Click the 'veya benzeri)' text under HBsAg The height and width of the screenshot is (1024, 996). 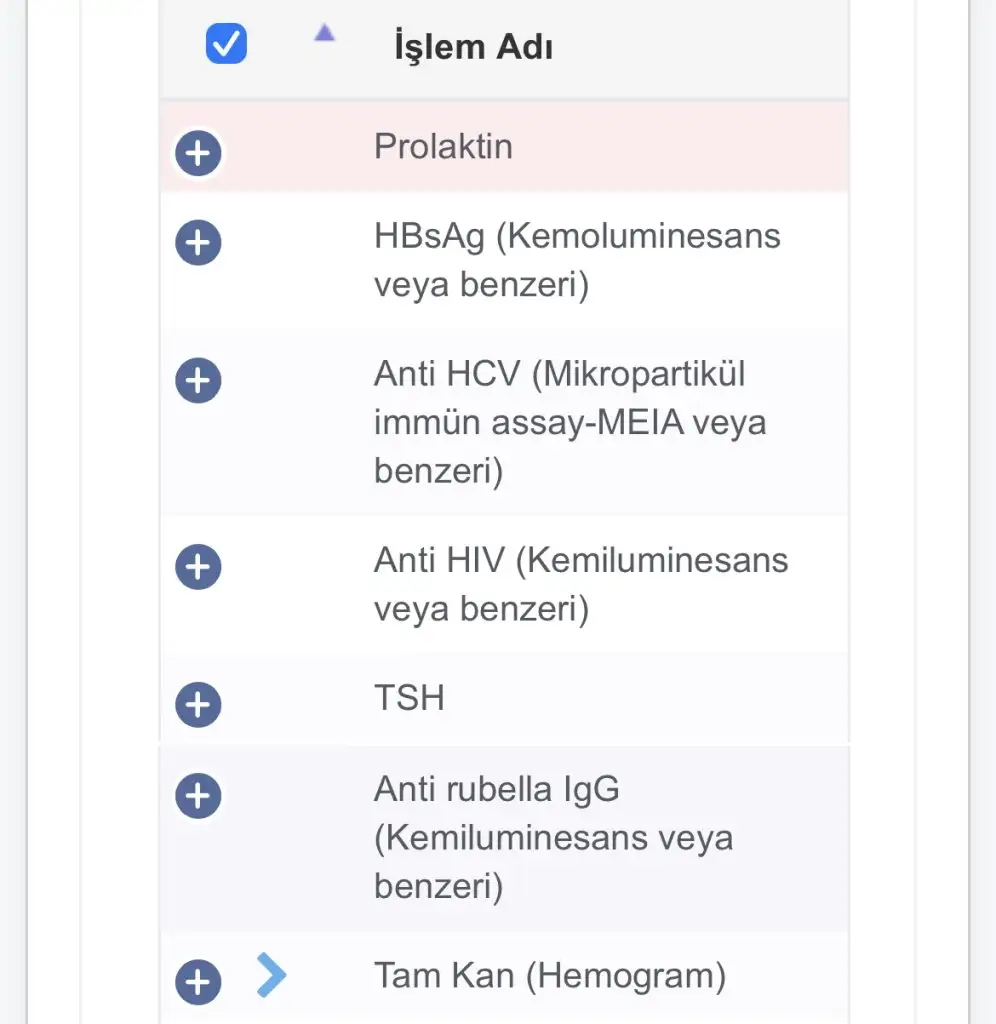(x=481, y=285)
